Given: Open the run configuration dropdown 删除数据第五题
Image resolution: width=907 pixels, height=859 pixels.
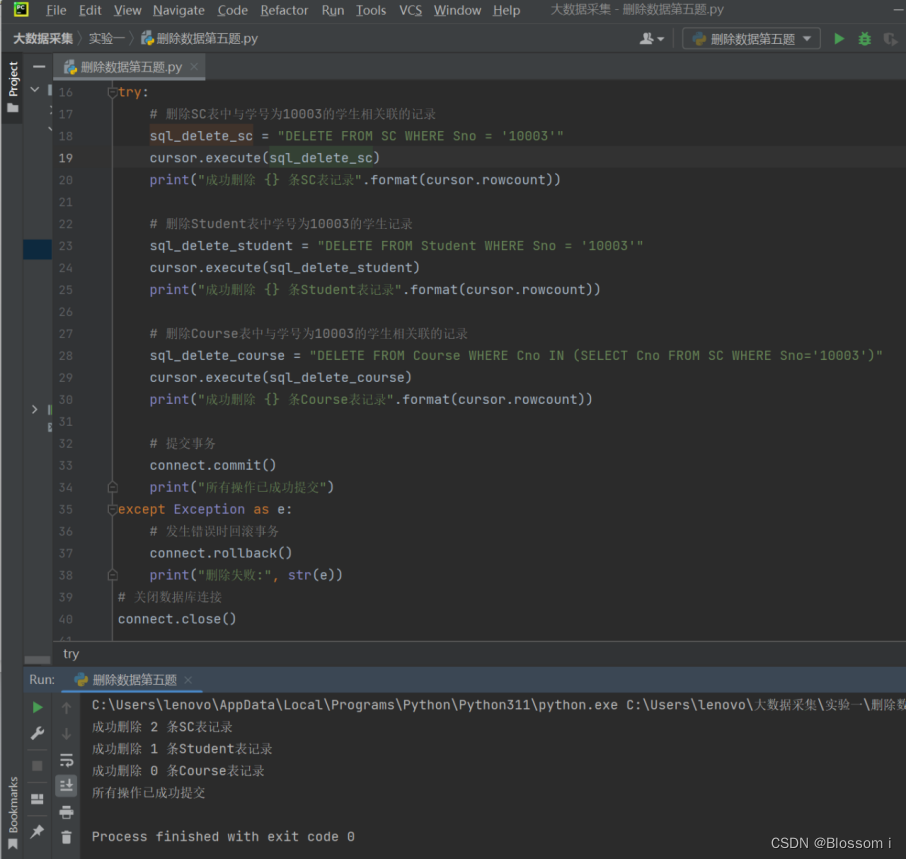Looking at the screenshot, I should [x=751, y=39].
